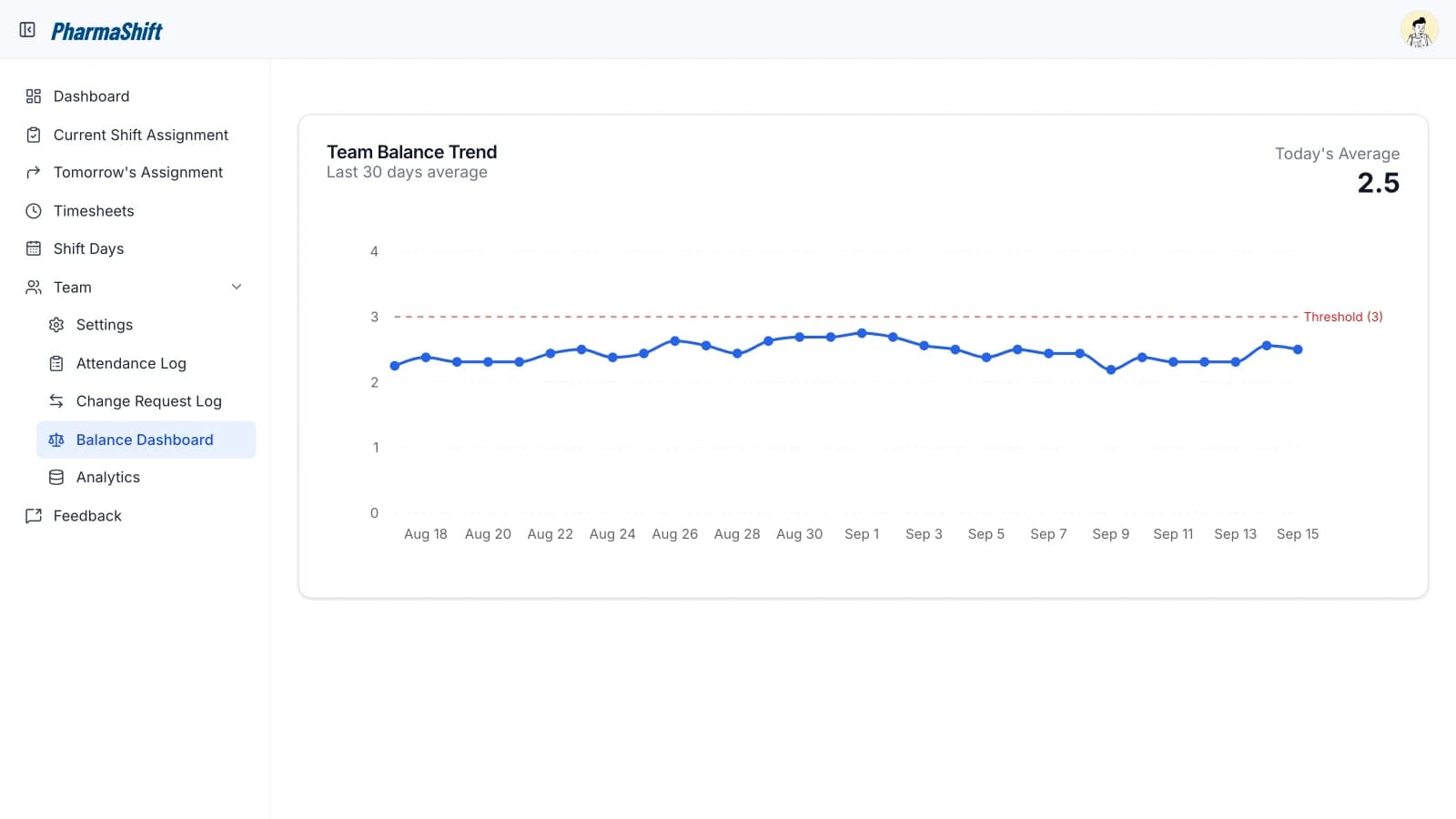This screenshot has height=819, width=1456.
Task: Click the Today's Average heading
Action: pyautogui.click(x=1338, y=154)
